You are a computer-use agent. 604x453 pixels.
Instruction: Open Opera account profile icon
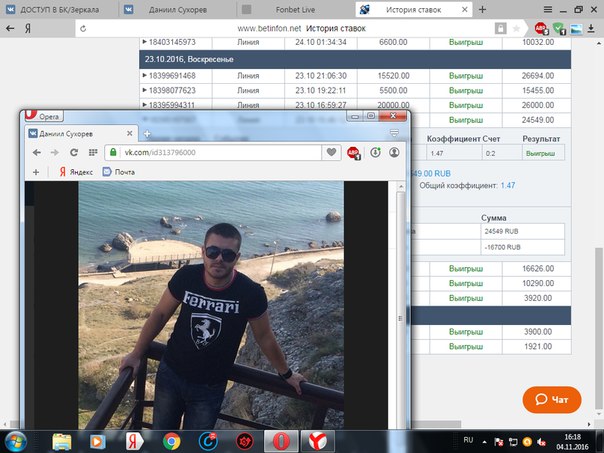click(x=394, y=153)
